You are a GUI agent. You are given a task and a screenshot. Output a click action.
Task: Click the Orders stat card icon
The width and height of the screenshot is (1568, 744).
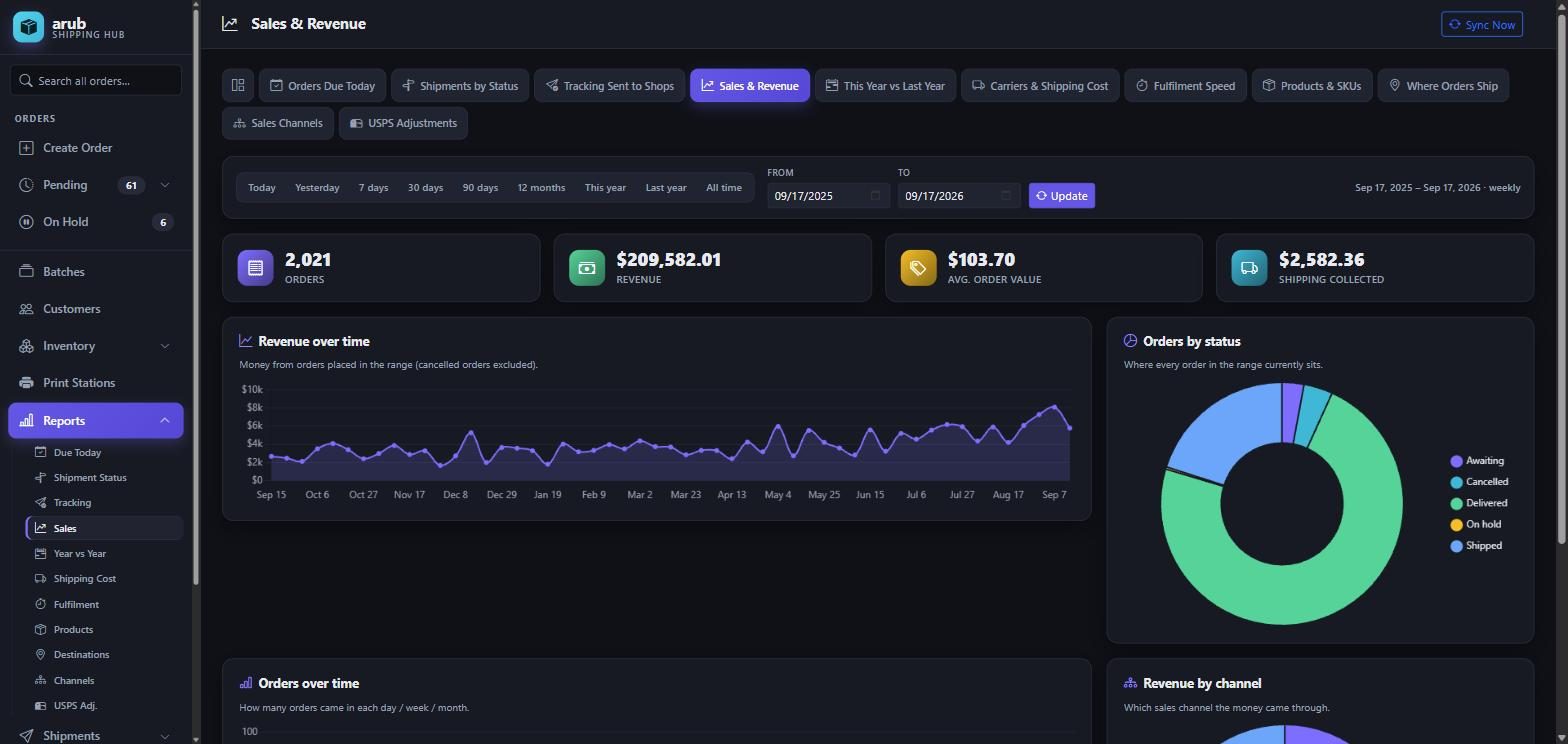(x=255, y=268)
